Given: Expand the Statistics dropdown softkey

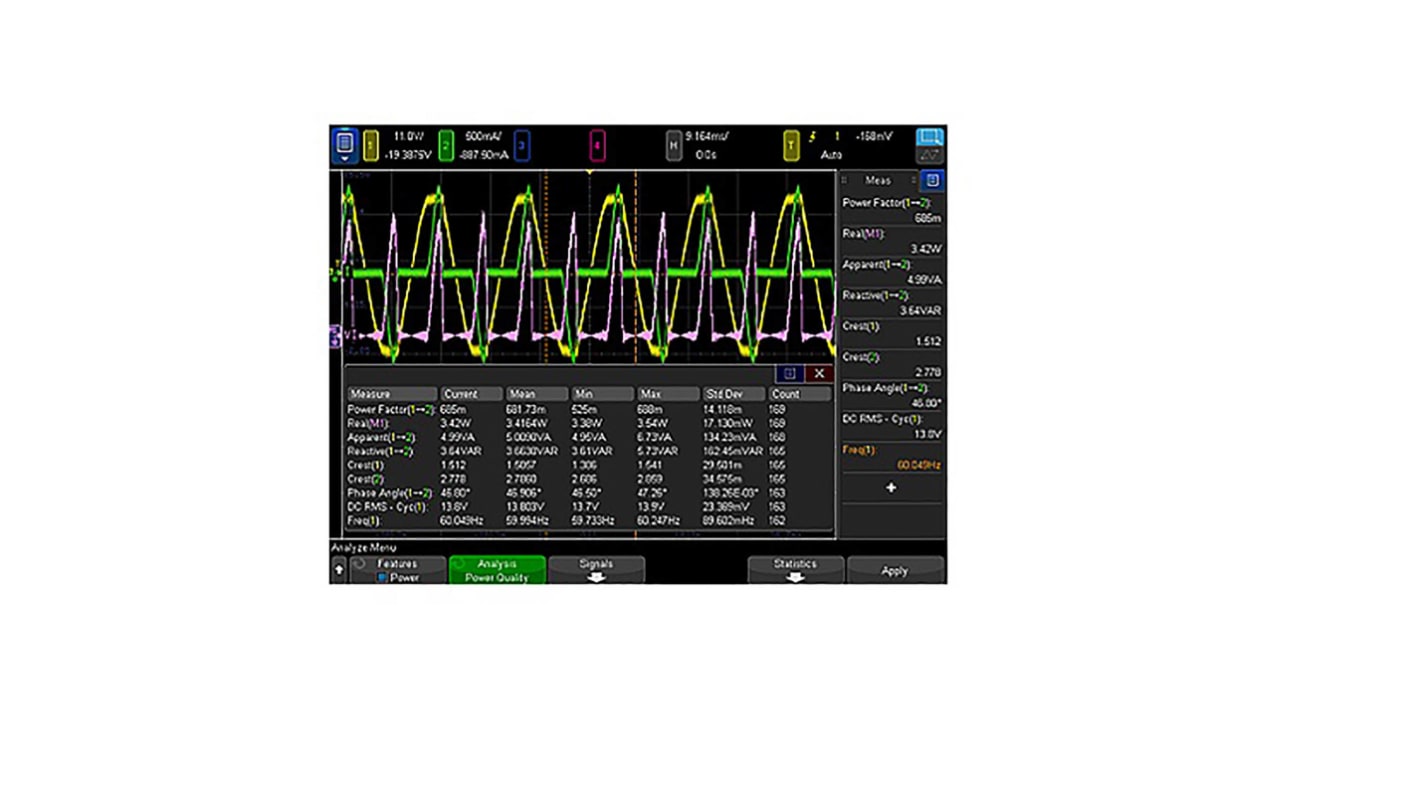Looking at the screenshot, I should 795,569.
